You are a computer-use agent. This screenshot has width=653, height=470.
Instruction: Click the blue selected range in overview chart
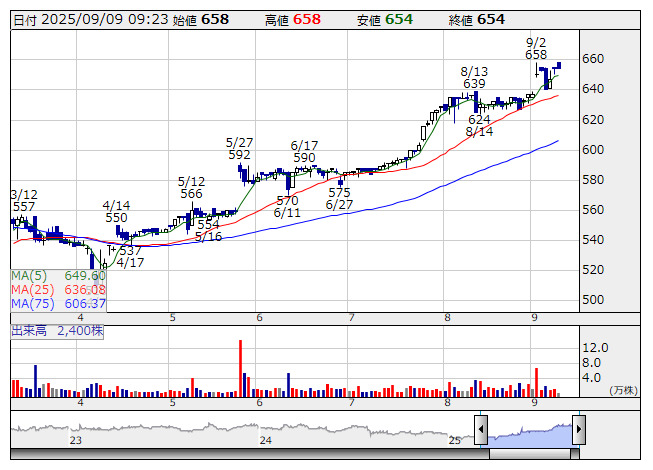pyautogui.click(x=530, y=435)
